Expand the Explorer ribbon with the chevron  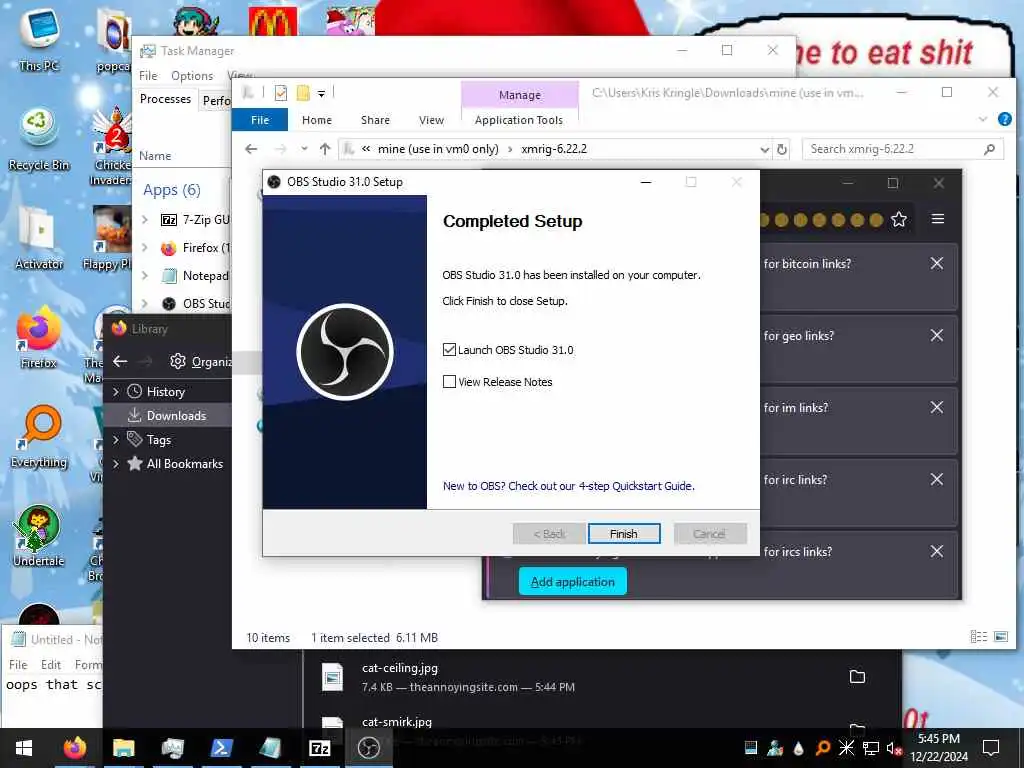(x=983, y=119)
